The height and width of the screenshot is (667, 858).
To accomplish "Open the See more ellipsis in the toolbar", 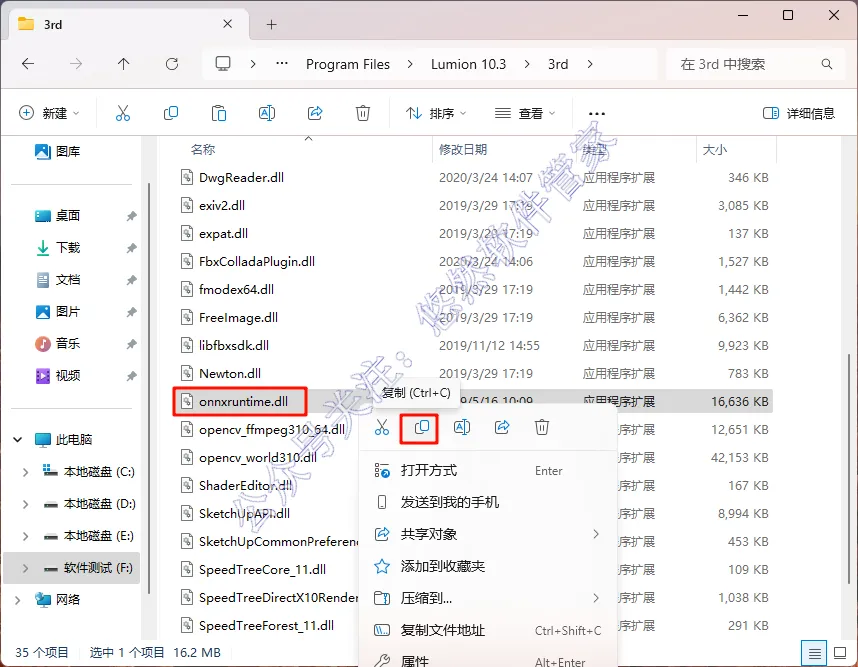I will [596, 113].
